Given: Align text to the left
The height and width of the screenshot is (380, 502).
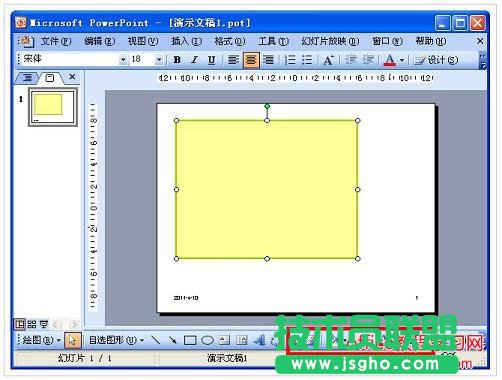Looking at the screenshot, I should click(233, 60).
